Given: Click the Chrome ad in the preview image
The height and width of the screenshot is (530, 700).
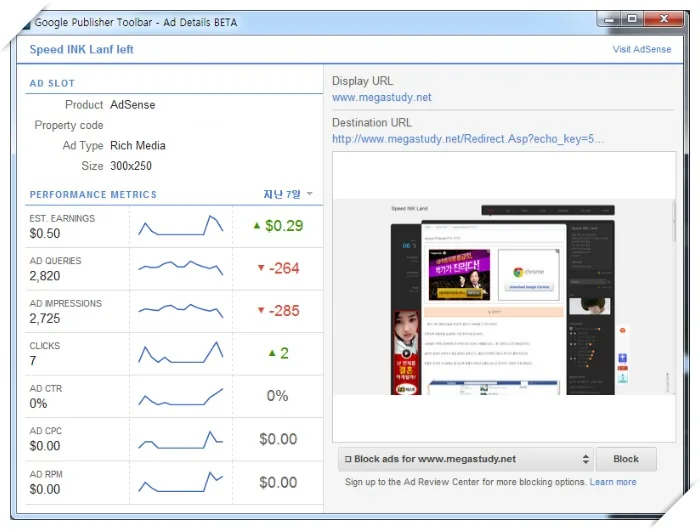Looking at the screenshot, I should point(529,275).
